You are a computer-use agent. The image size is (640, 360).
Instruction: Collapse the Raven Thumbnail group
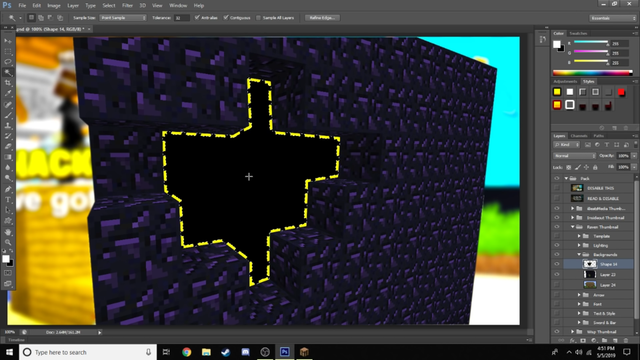(573, 227)
